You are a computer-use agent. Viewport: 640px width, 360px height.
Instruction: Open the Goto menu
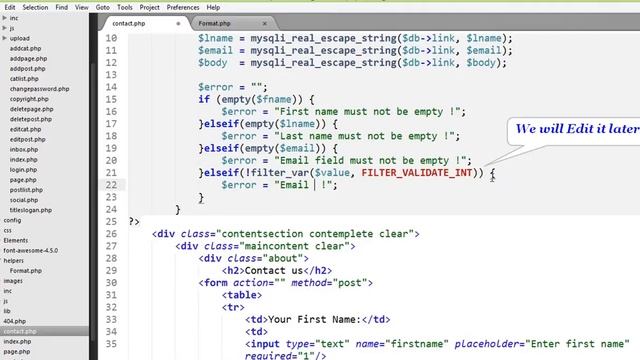click(102, 7)
